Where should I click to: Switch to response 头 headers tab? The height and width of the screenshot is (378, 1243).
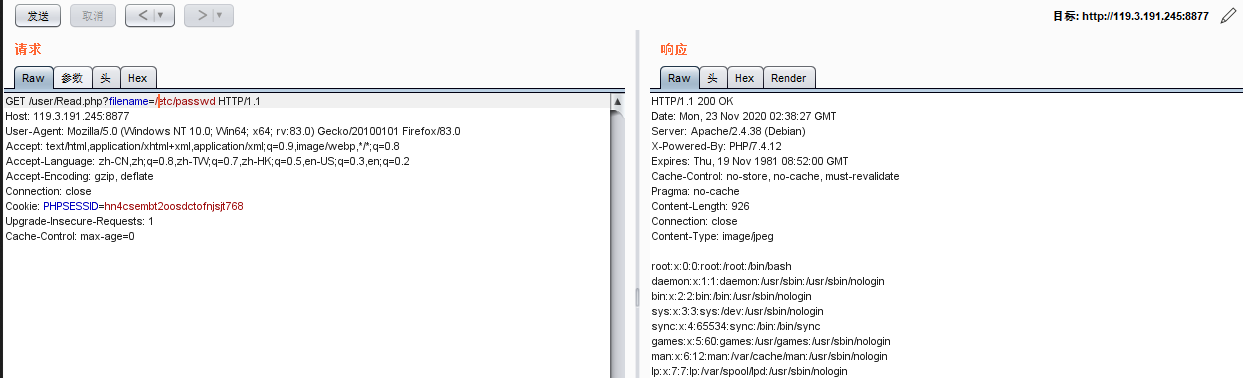click(712, 78)
